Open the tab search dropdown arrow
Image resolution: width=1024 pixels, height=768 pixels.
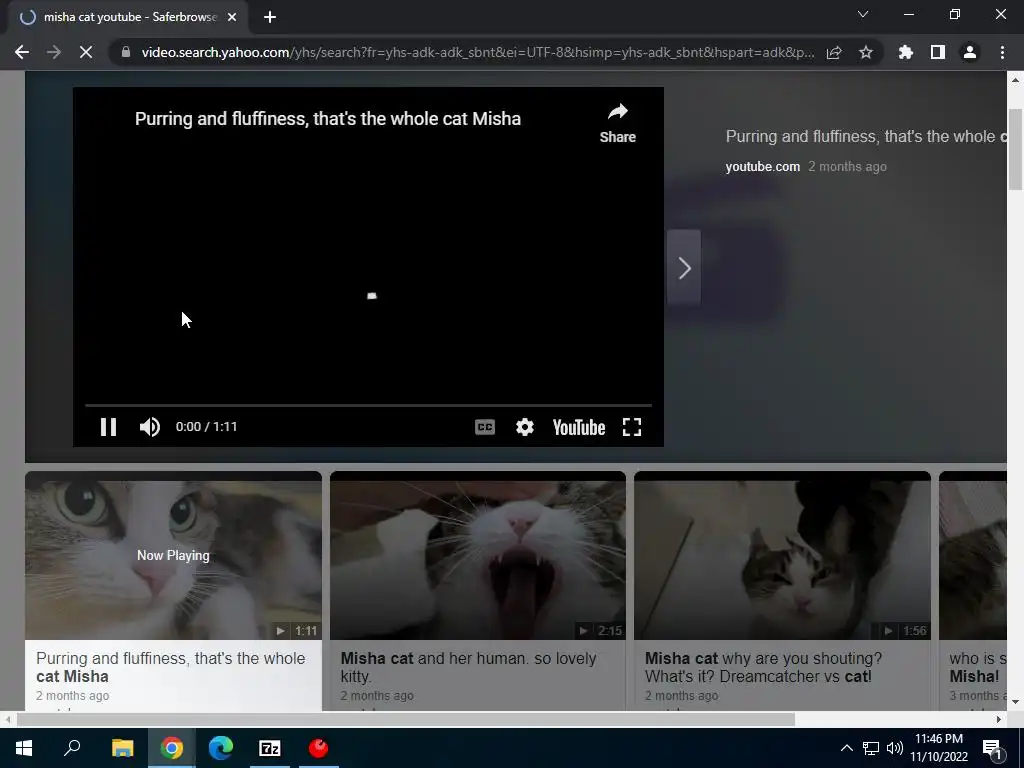point(863,14)
